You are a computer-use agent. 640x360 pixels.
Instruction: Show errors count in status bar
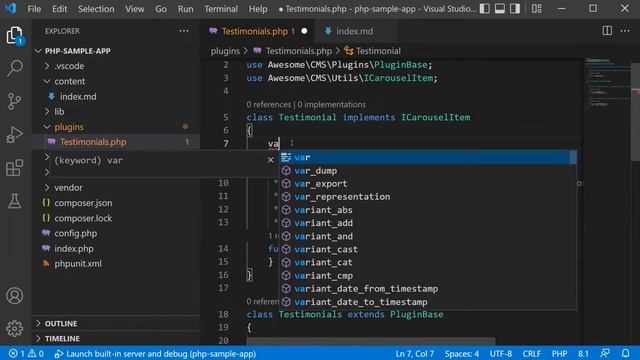click(x=17, y=353)
